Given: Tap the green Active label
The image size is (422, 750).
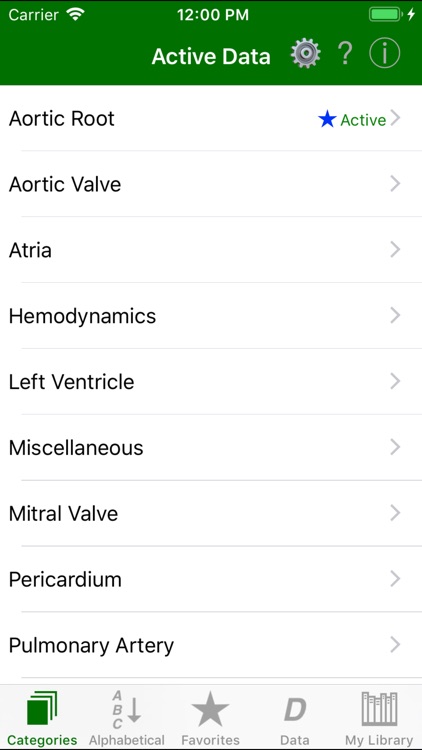Looking at the screenshot, I should click(363, 120).
